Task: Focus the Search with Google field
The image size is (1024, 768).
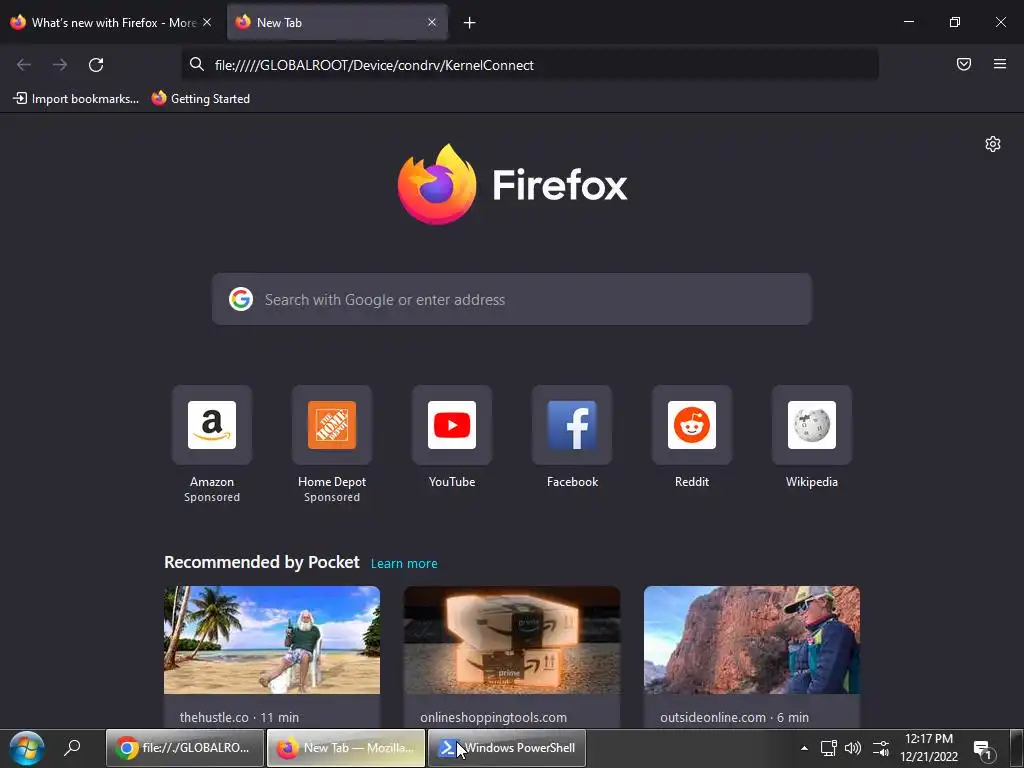Action: click(x=511, y=299)
